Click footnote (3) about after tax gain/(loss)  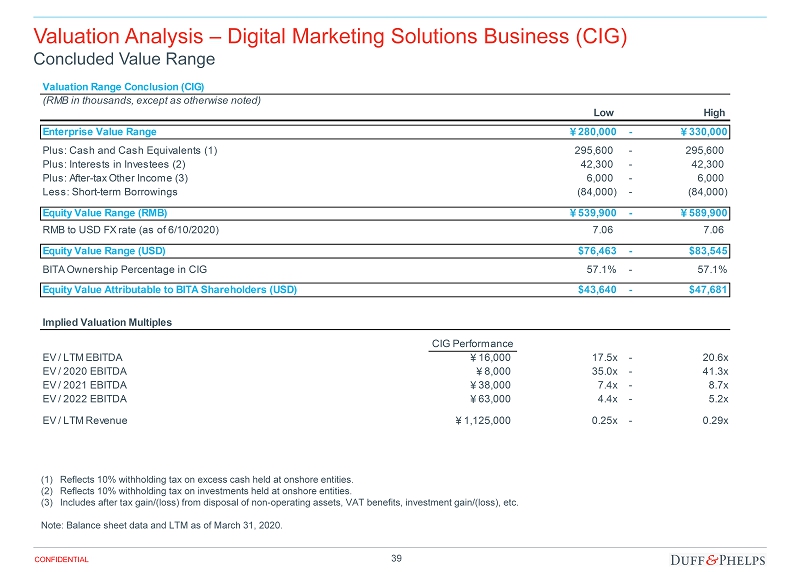point(280,503)
